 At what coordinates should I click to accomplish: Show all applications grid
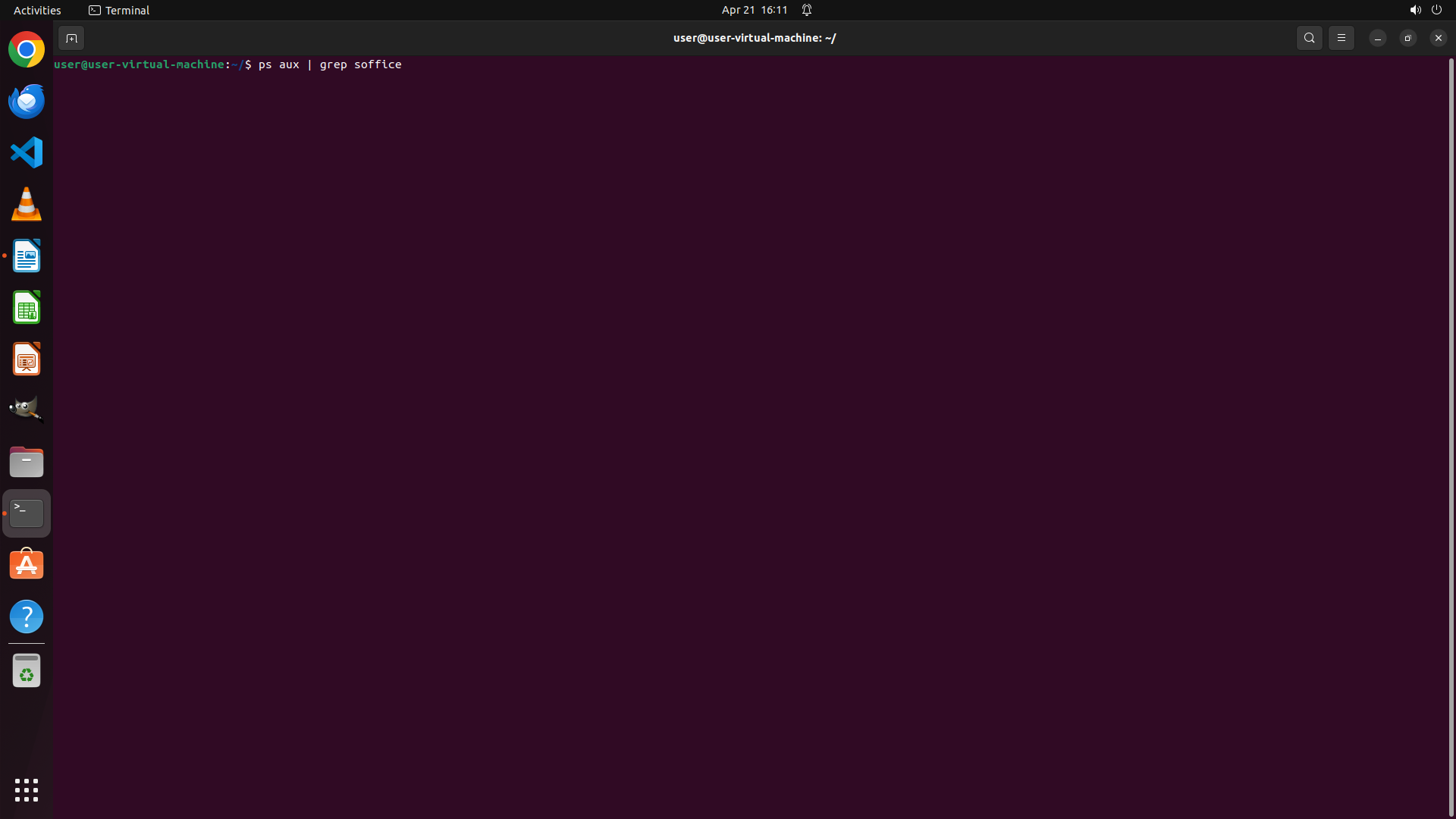[x=27, y=790]
